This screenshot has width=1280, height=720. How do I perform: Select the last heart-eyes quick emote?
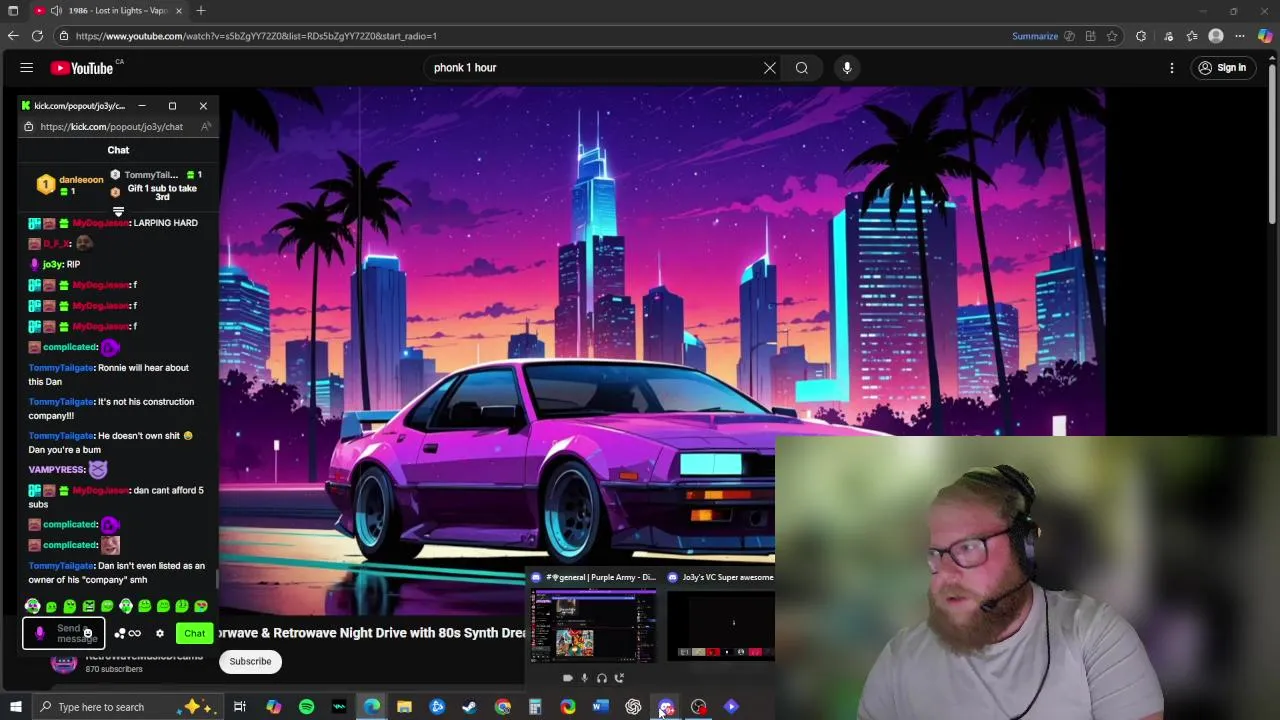point(201,606)
